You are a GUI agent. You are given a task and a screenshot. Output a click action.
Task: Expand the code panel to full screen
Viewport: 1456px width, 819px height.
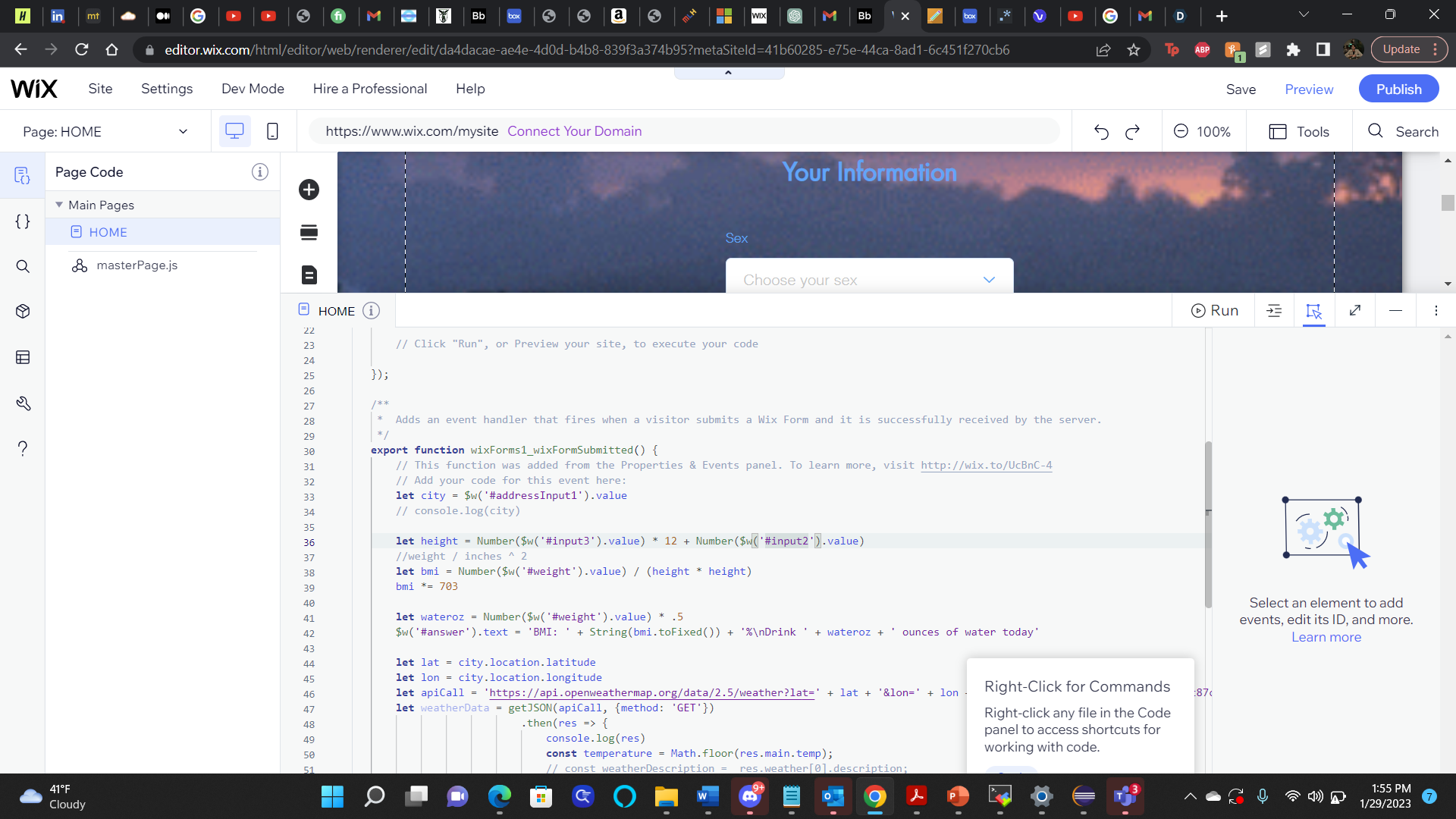(1355, 310)
